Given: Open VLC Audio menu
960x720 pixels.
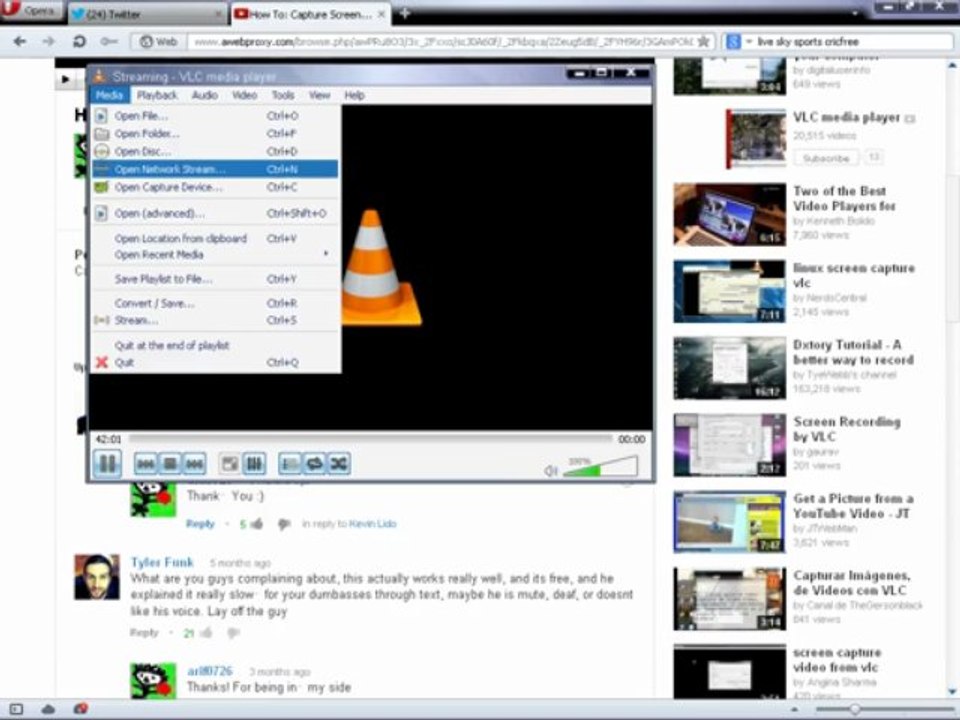Looking at the screenshot, I should point(204,95).
